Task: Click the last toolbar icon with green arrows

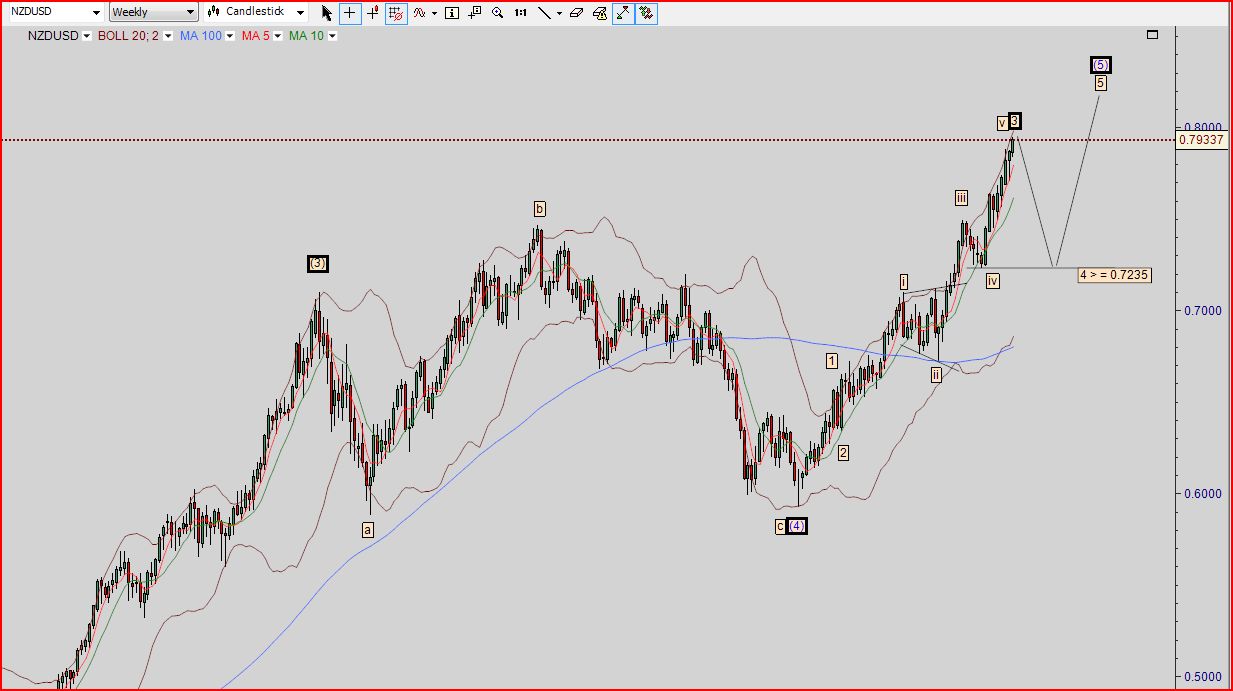Action: (646, 13)
